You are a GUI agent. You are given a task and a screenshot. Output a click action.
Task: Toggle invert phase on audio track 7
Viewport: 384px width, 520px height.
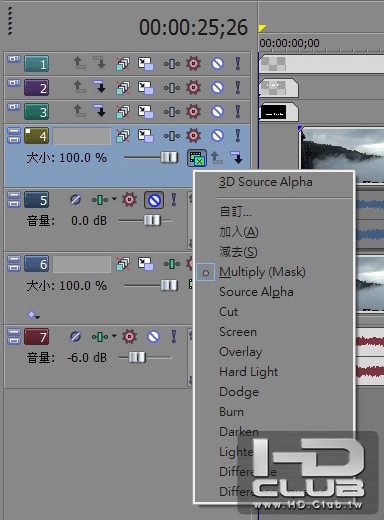[x=75, y=337]
